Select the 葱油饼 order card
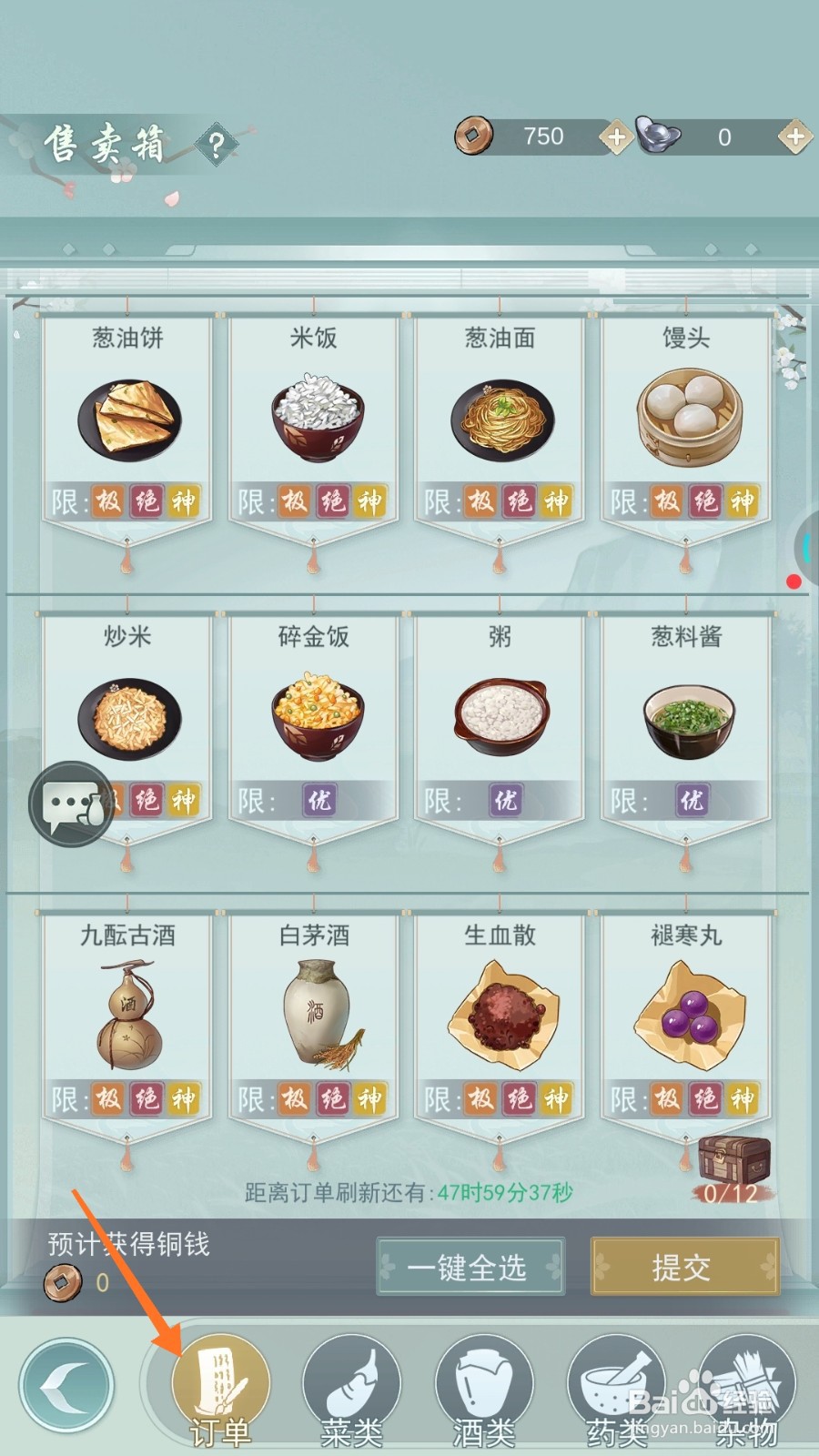 click(x=127, y=428)
